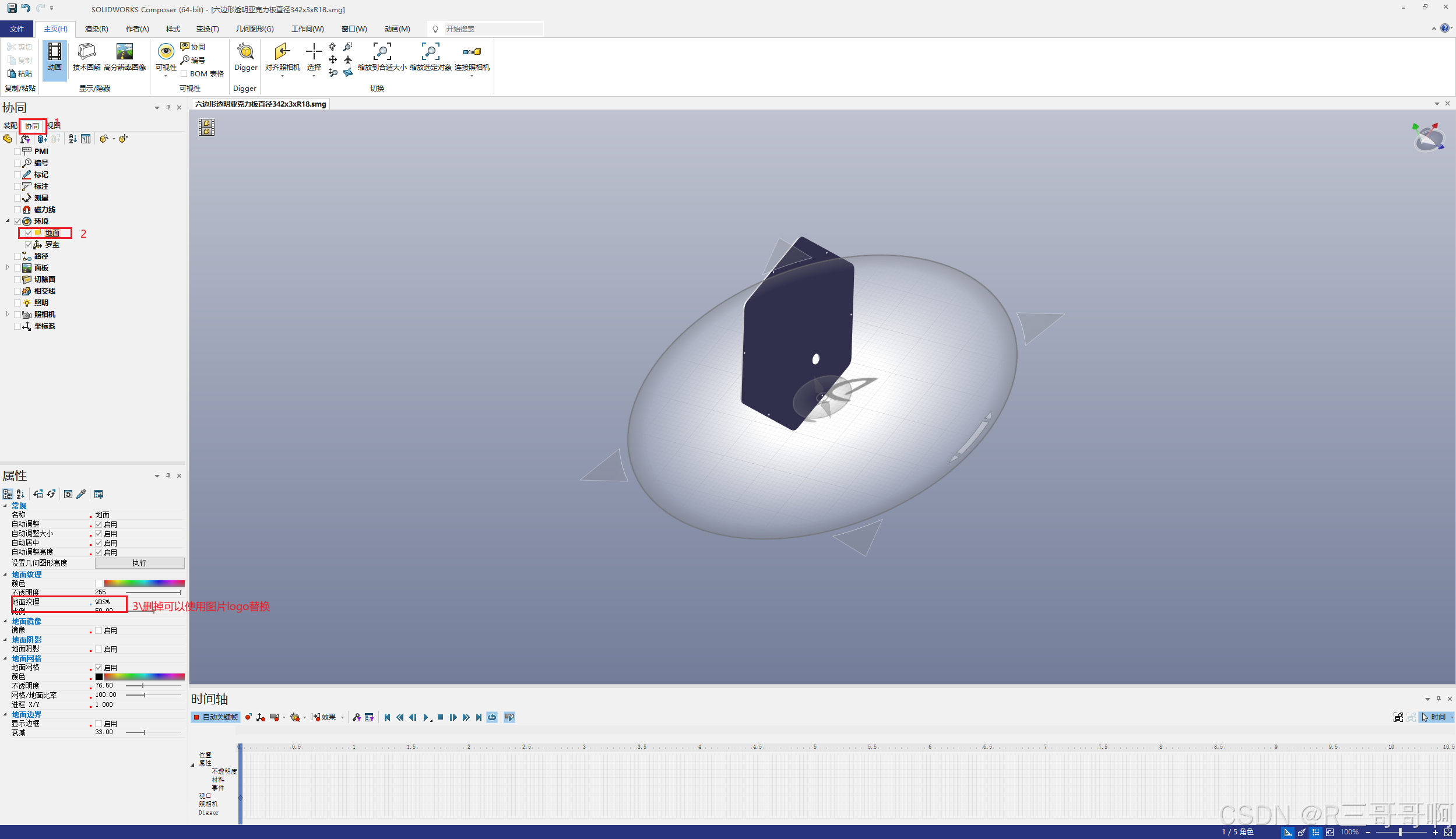The image size is (1456, 839).
Task: Uncheck the 地面 visibility checkbox
Action: pos(29,233)
